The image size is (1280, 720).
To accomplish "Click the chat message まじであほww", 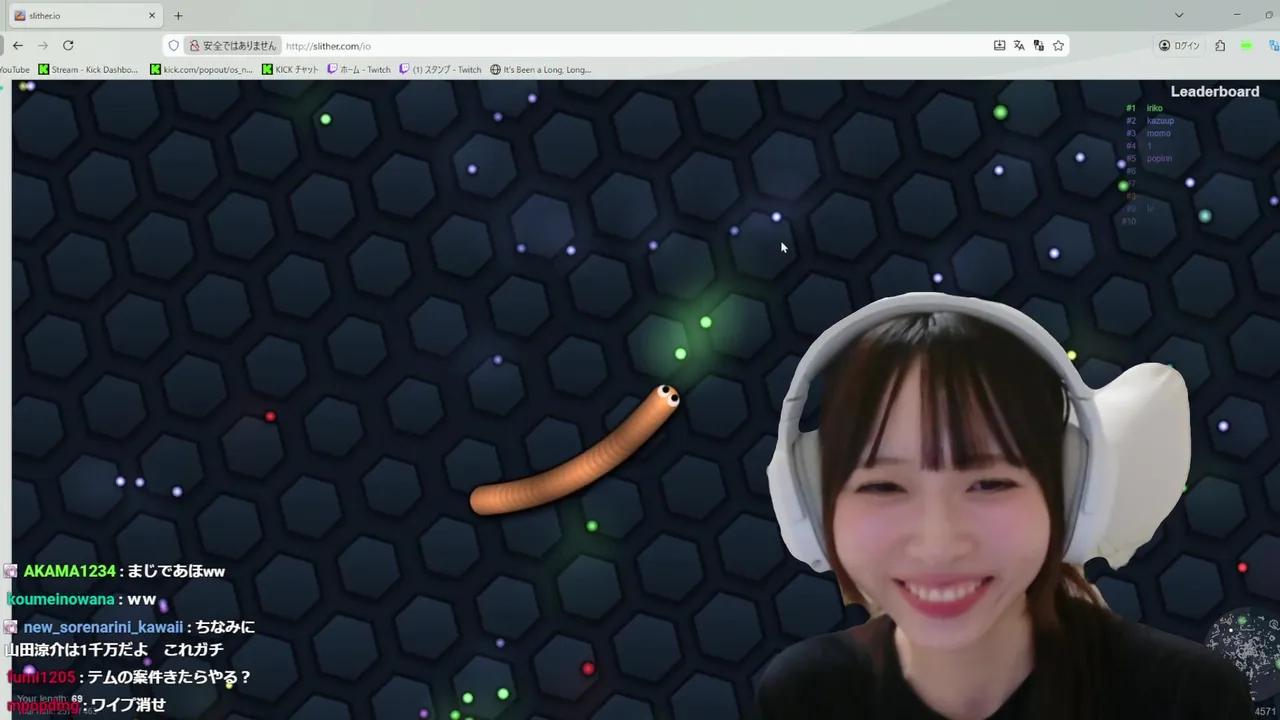I will [x=177, y=571].
